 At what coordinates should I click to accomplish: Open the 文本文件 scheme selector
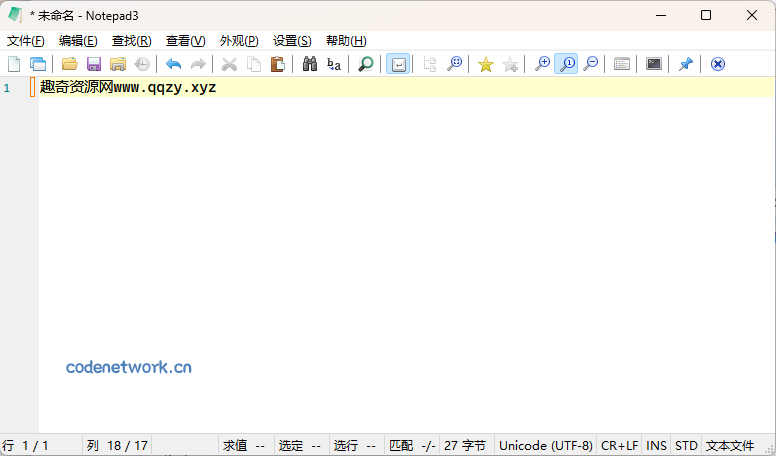(x=730, y=445)
